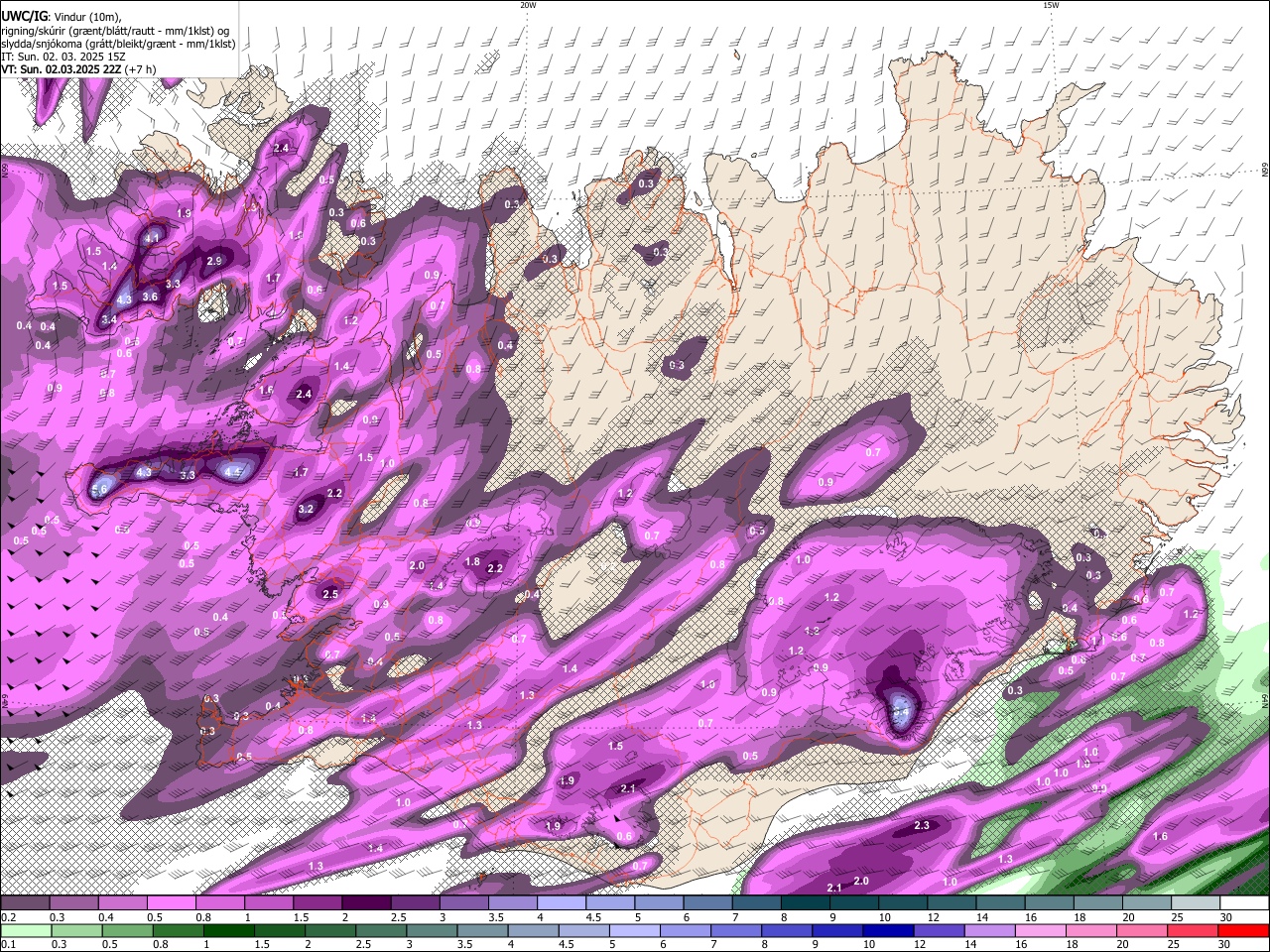Image resolution: width=1270 pixels, height=952 pixels.
Task: Click the '4.1' precipitation value on the map
Action: 152,238
